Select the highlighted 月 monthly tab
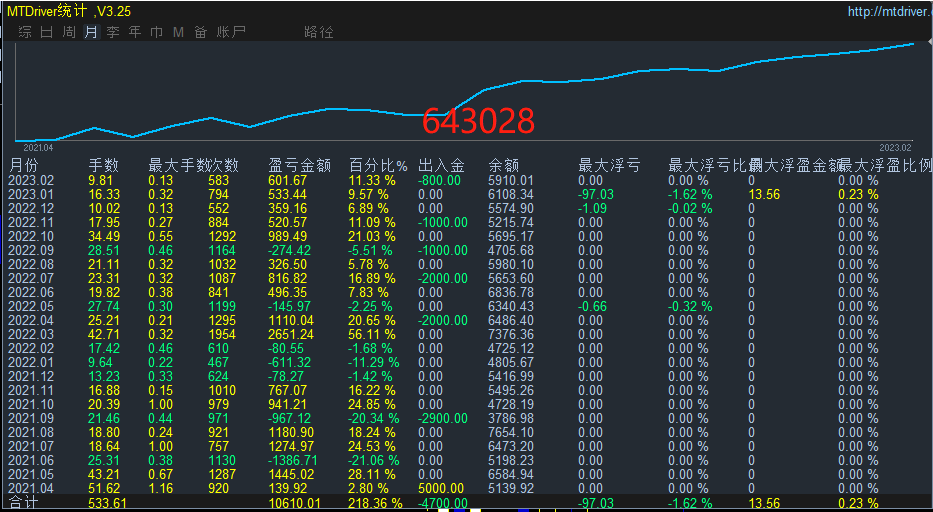Screen dimensions: 933x512 [x=91, y=32]
